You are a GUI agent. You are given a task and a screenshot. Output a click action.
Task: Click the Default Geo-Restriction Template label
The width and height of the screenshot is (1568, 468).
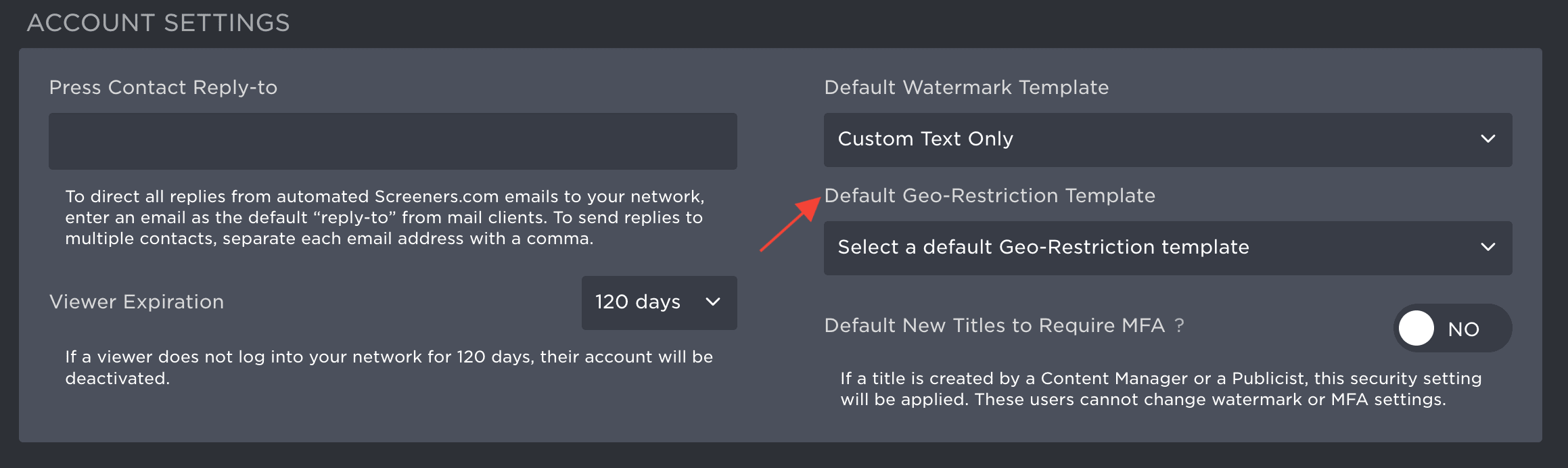pyautogui.click(x=989, y=195)
